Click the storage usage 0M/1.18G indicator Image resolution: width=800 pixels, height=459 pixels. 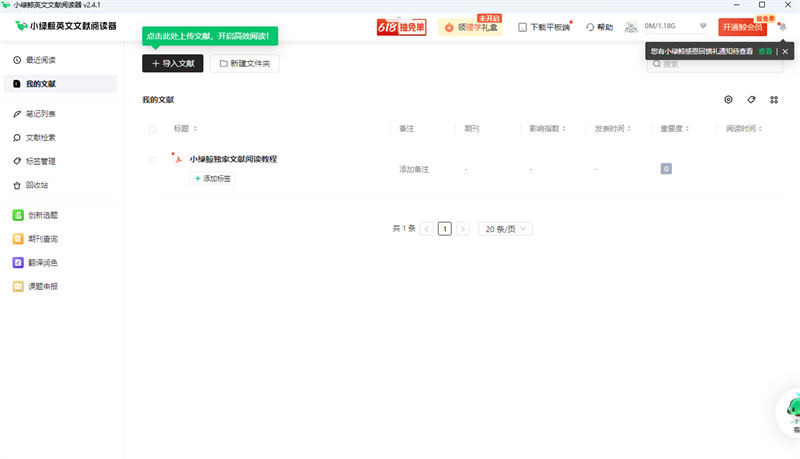click(660, 26)
